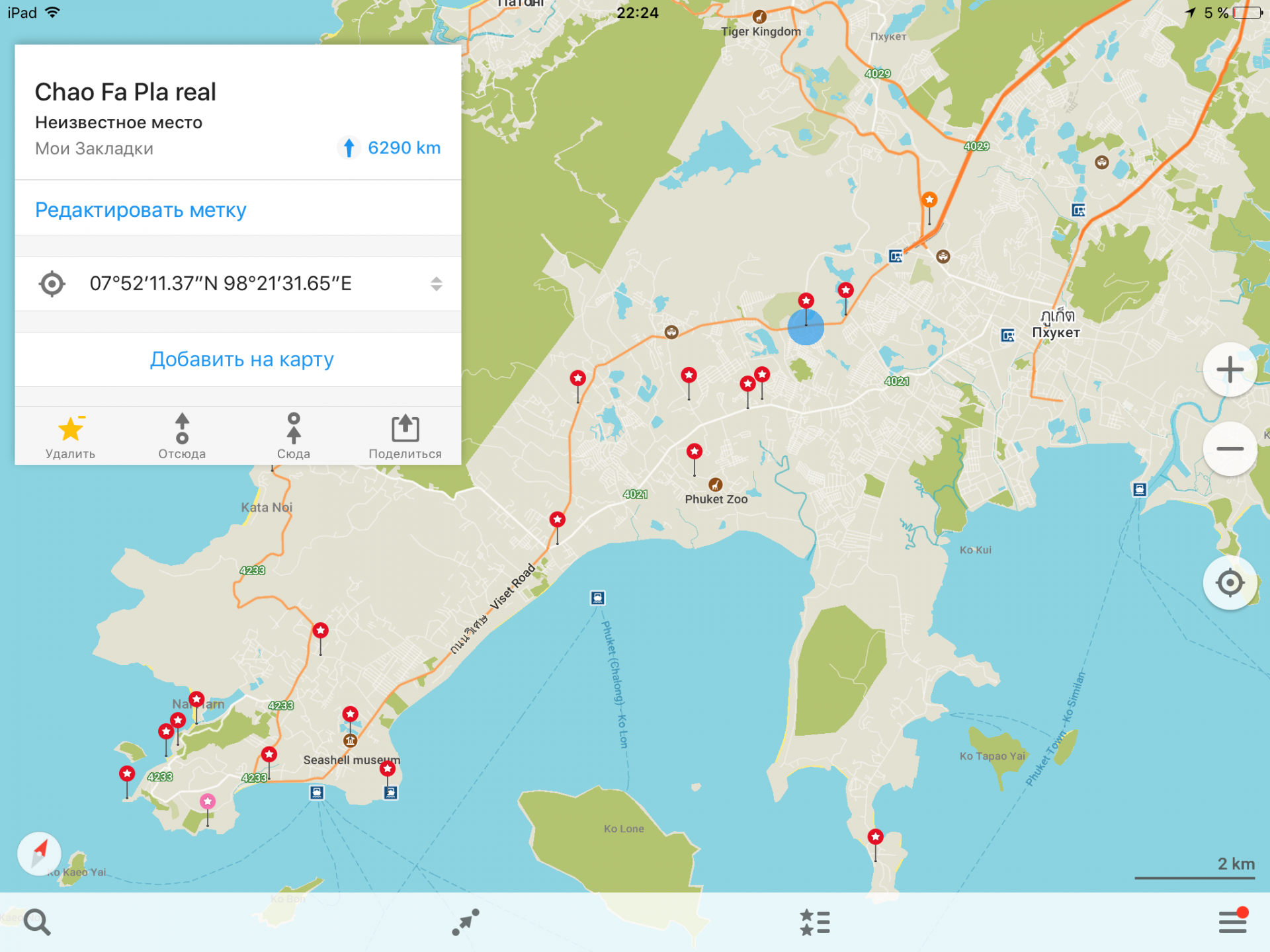Tap the compass arrow icon
Image resolution: width=1270 pixels, height=952 pixels.
point(40,852)
